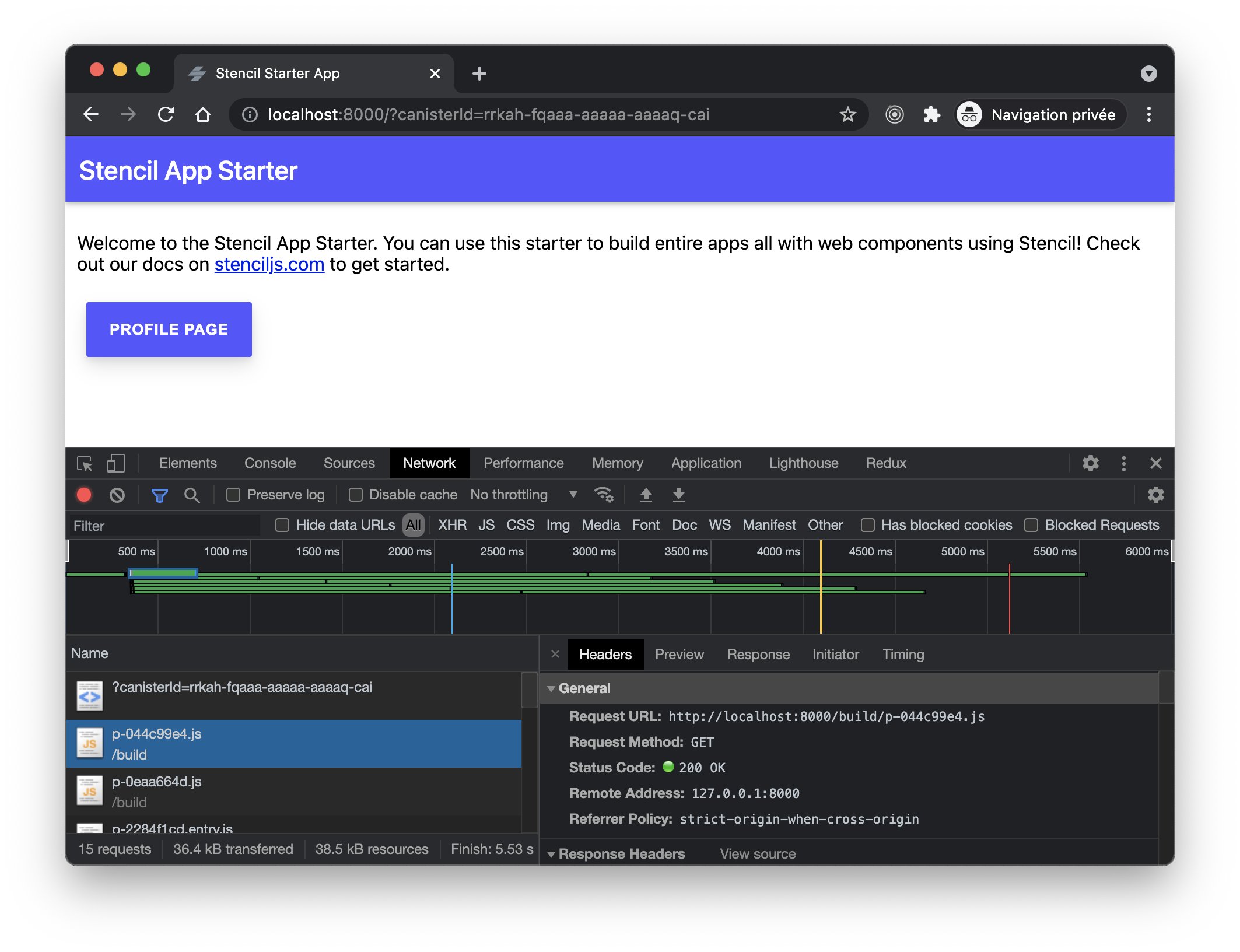Screen dimensions: 1240x952
Task: Close the Stencil Starter App tab
Action: (x=435, y=73)
